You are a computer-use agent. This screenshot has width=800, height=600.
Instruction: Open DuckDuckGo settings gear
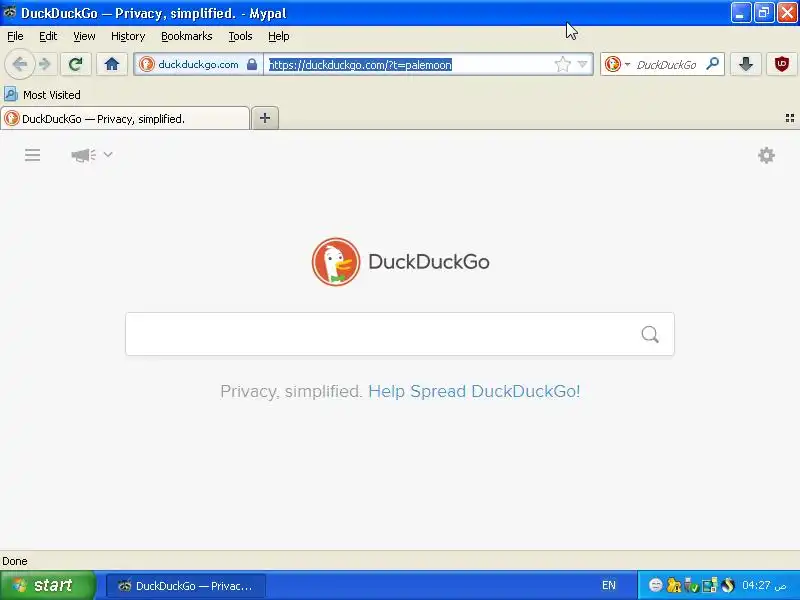click(766, 155)
